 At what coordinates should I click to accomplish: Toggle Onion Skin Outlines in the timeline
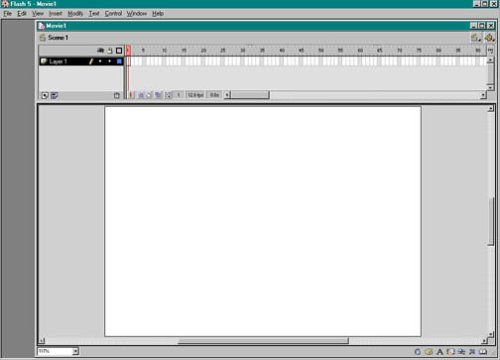click(x=149, y=95)
